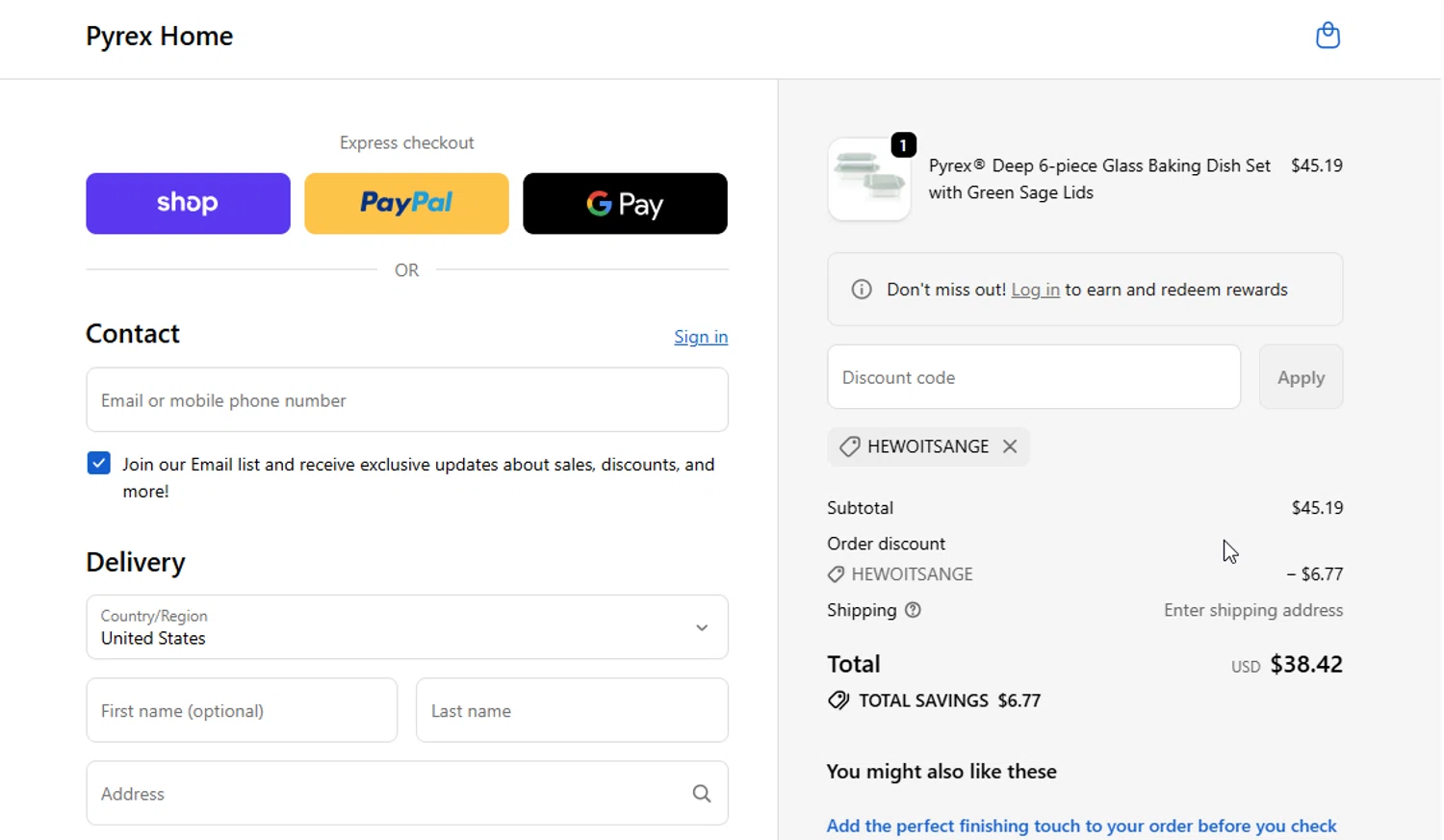Click the rewards info circle icon
Viewport: 1444px width, 840px height.
pos(862,290)
